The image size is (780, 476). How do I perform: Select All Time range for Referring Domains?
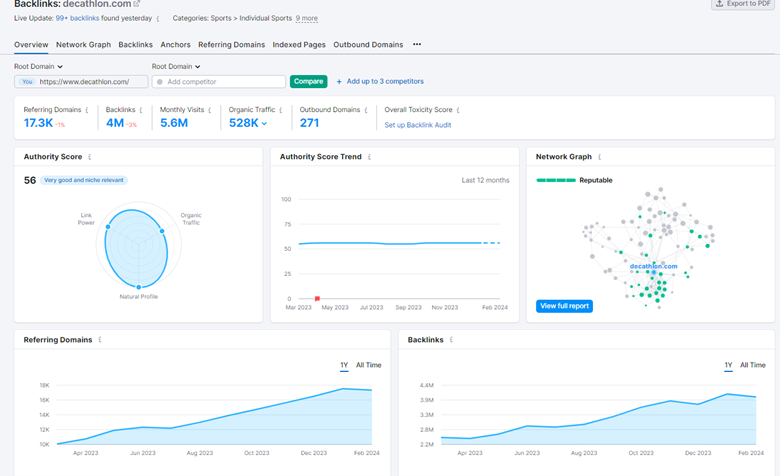[x=368, y=365]
